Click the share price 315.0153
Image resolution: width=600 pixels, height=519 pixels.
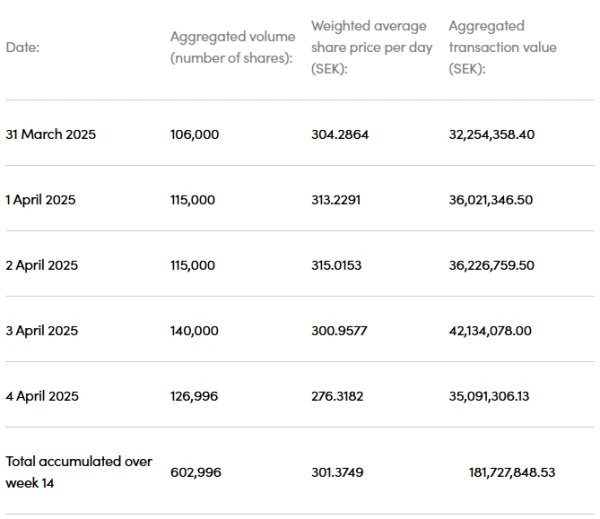pyautogui.click(x=339, y=265)
